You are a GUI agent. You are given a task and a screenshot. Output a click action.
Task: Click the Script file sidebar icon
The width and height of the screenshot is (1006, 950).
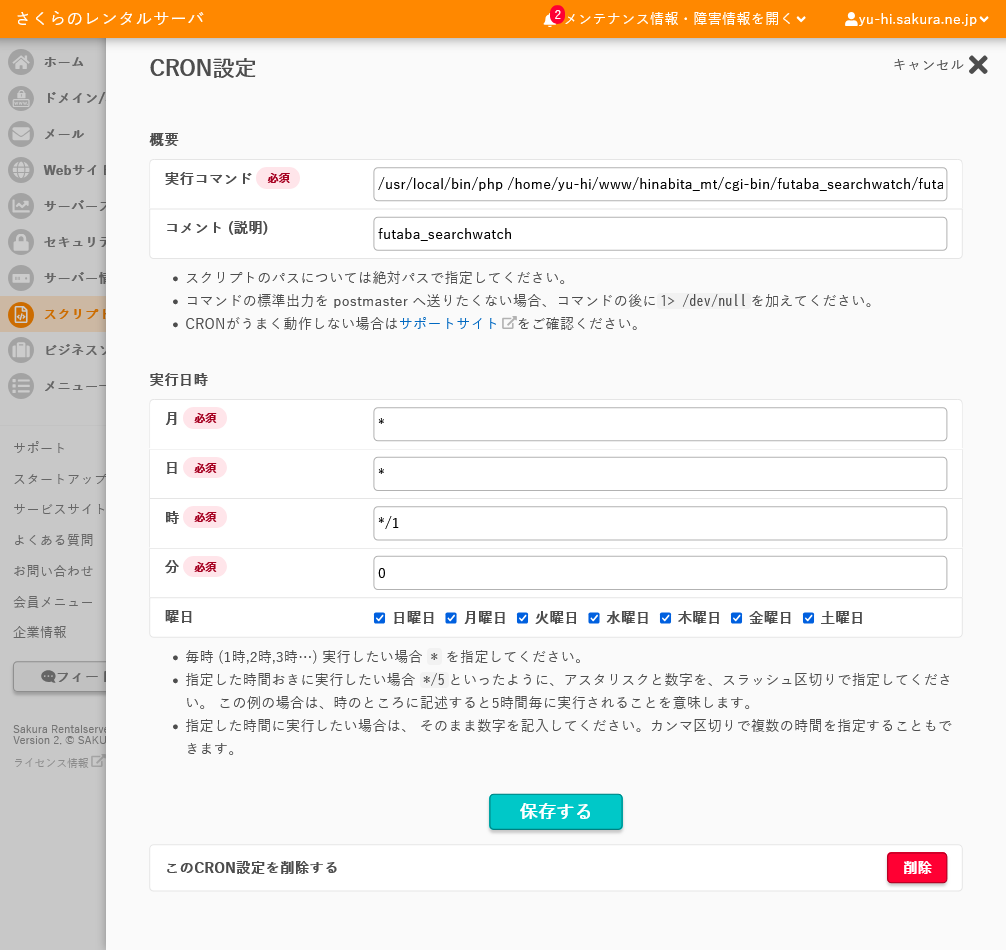(x=21, y=314)
